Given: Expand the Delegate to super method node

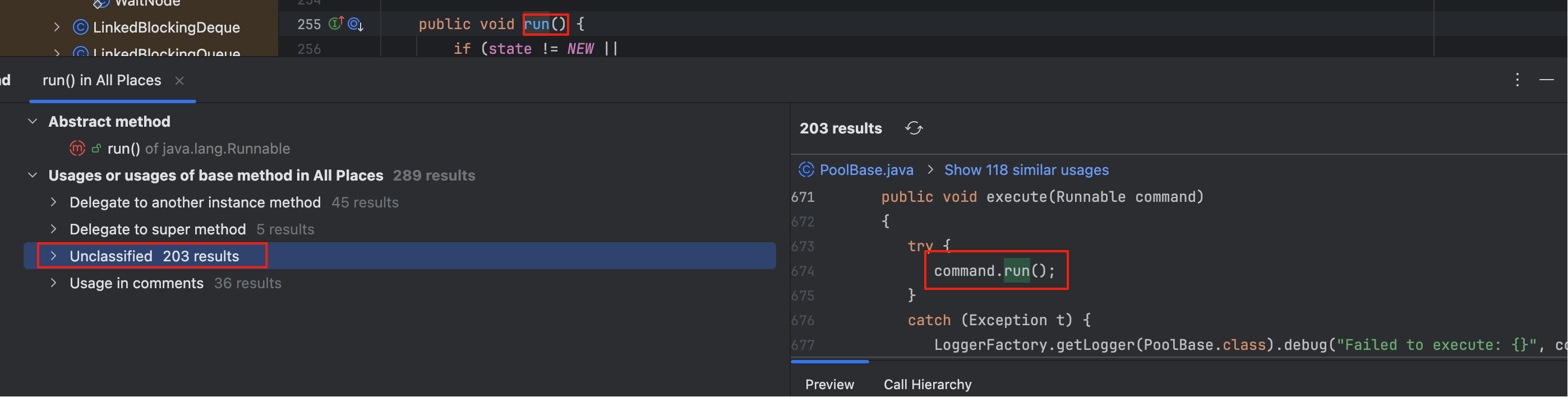Looking at the screenshot, I should [x=54, y=229].
